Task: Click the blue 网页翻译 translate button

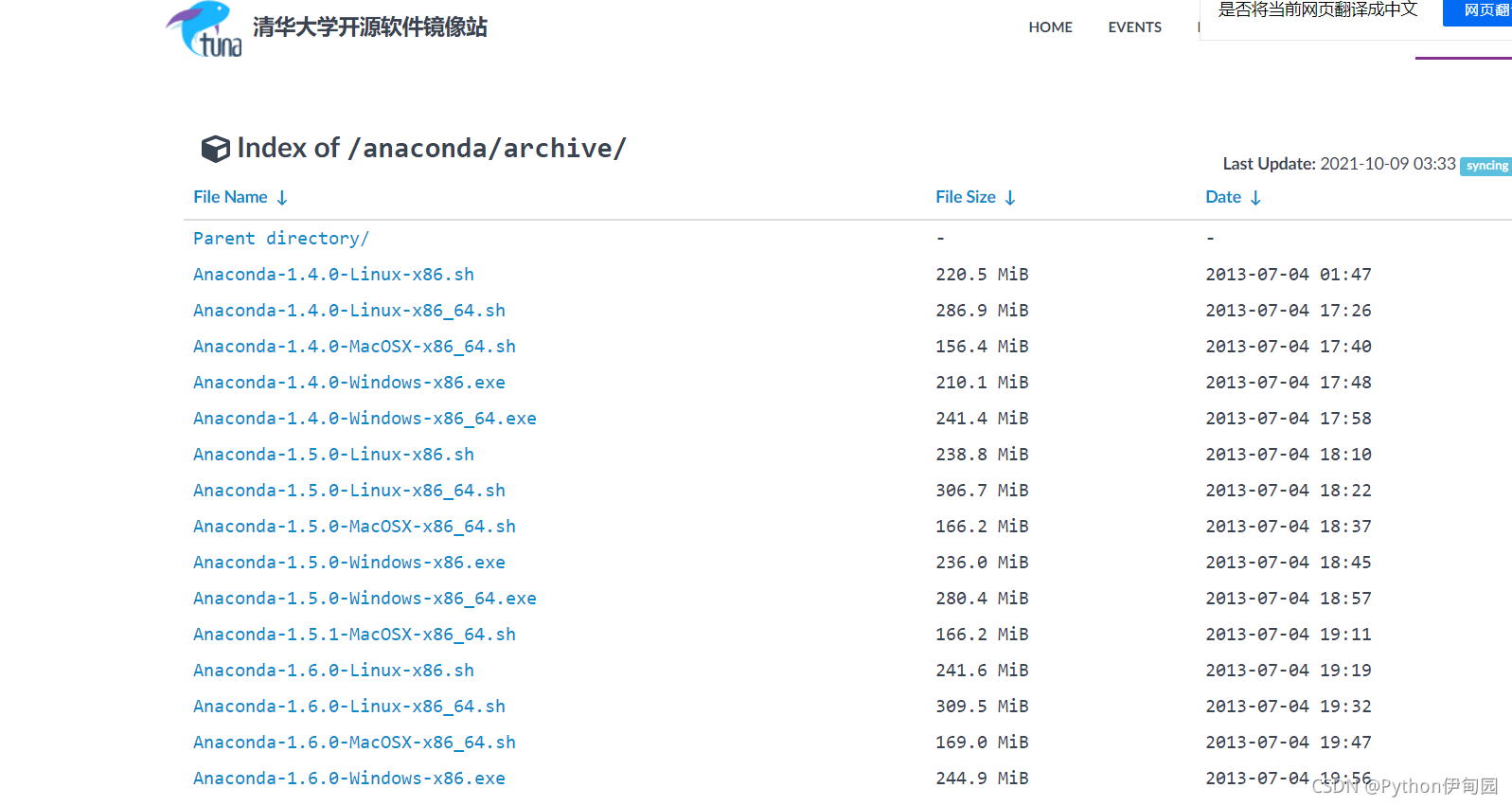Action: pyautogui.click(x=1477, y=11)
